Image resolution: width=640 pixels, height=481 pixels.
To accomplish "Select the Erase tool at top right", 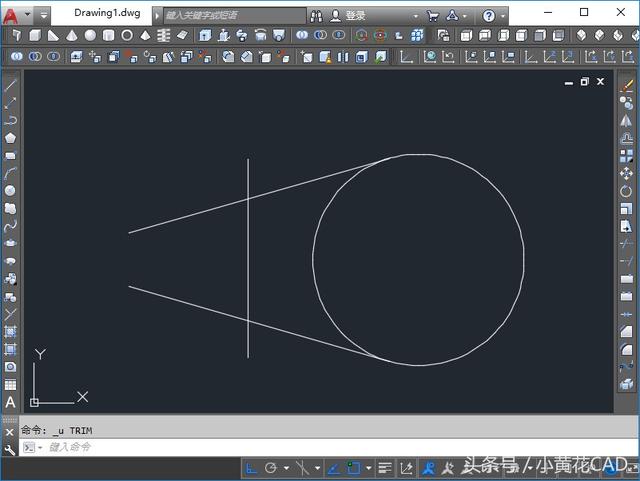I will (x=627, y=86).
